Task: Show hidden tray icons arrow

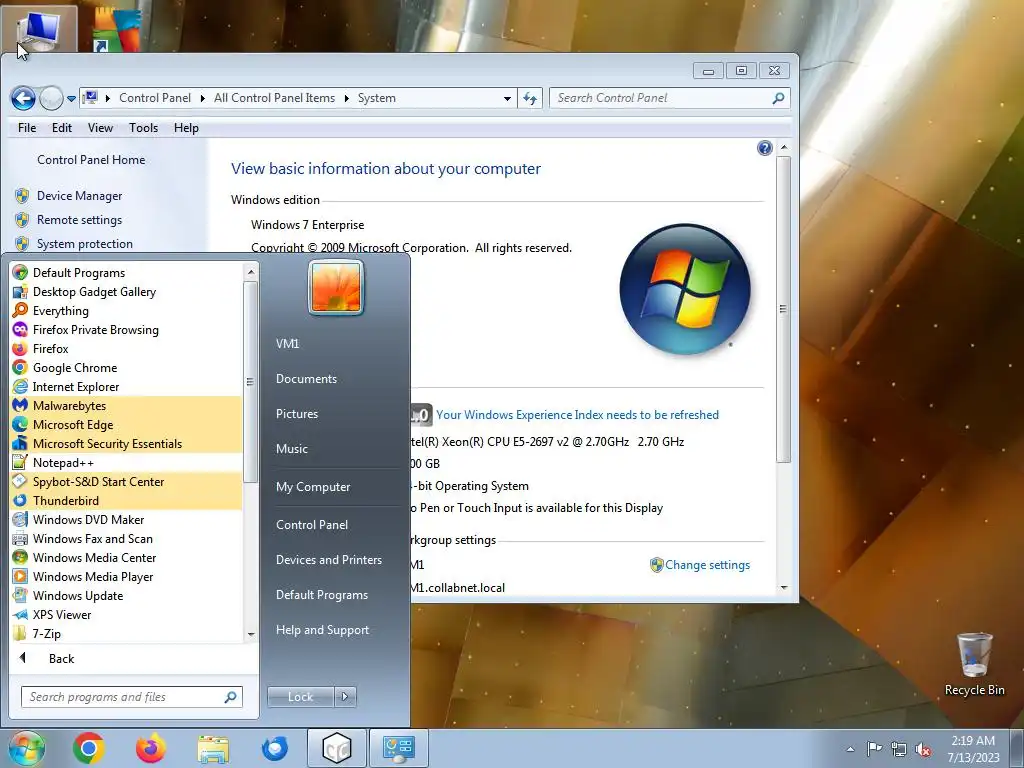Action: pos(850,749)
